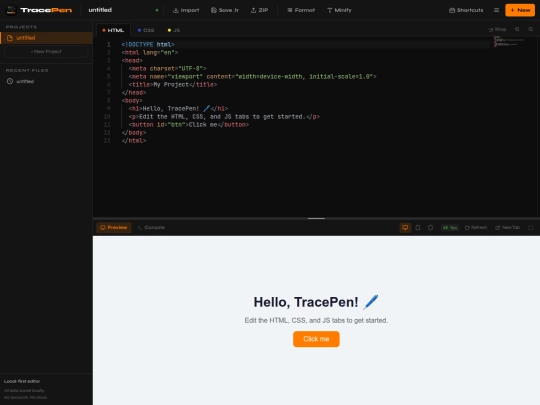Screen dimensions: 540x405
Task: Edit the untitled project name field
Action: [119, 10]
